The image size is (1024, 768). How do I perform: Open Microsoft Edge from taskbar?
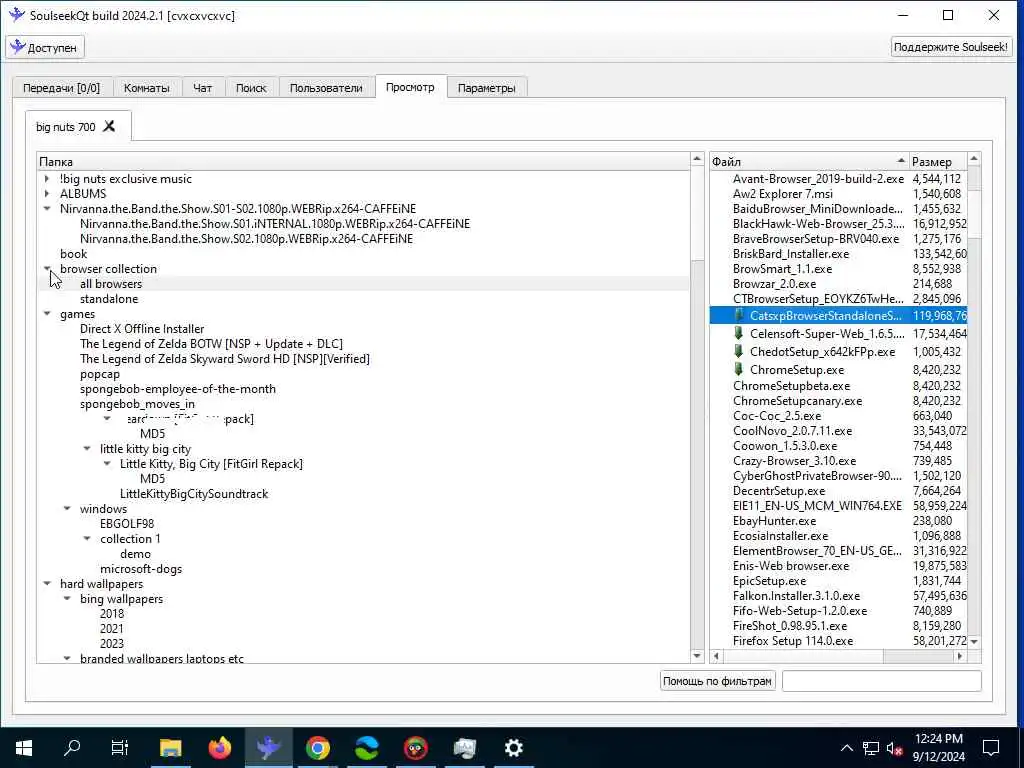[x=366, y=748]
